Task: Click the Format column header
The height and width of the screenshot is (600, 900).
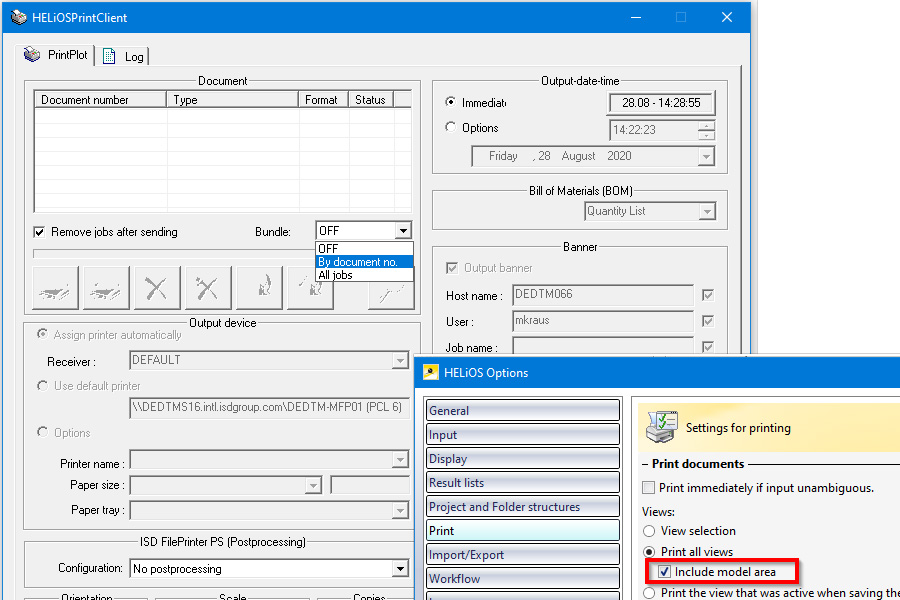Action: point(324,99)
